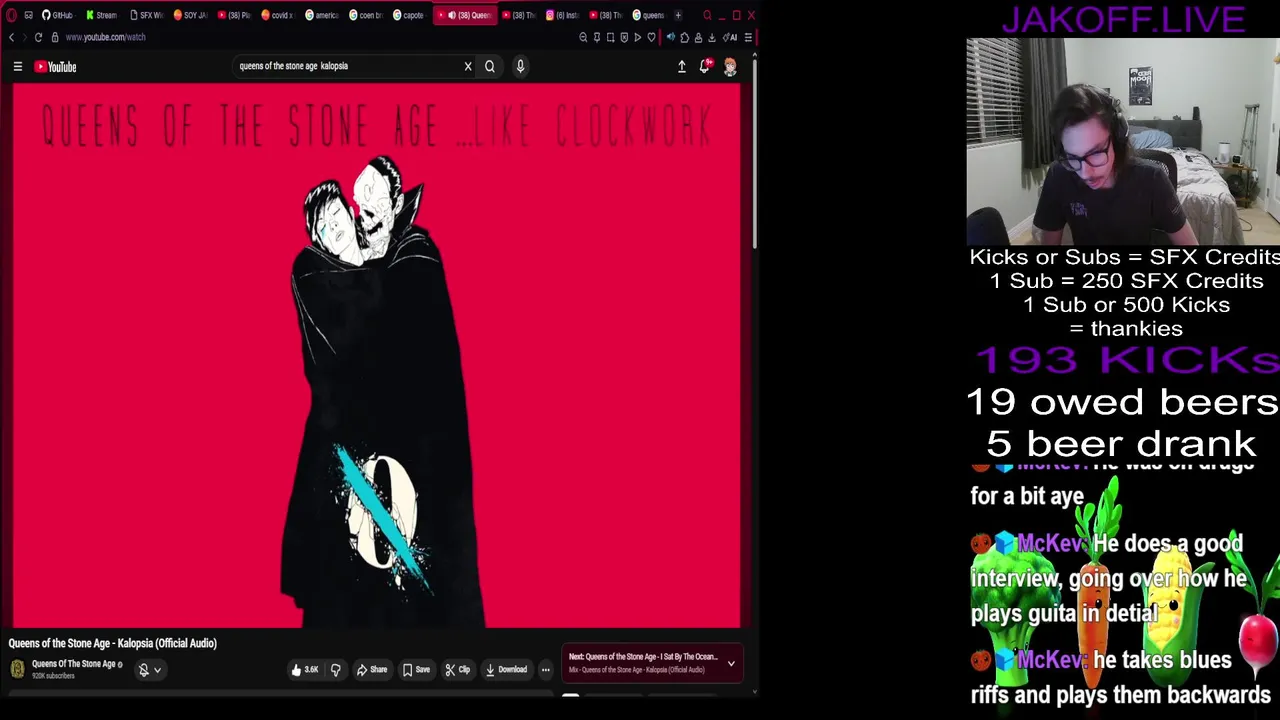Go back in the browser
Viewport: 1280px width, 720px height.
pyautogui.click(x=12, y=37)
